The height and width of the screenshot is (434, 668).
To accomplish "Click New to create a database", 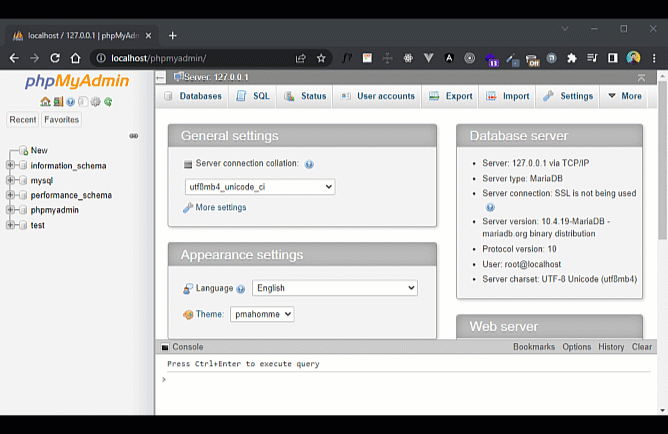I will click(39, 150).
